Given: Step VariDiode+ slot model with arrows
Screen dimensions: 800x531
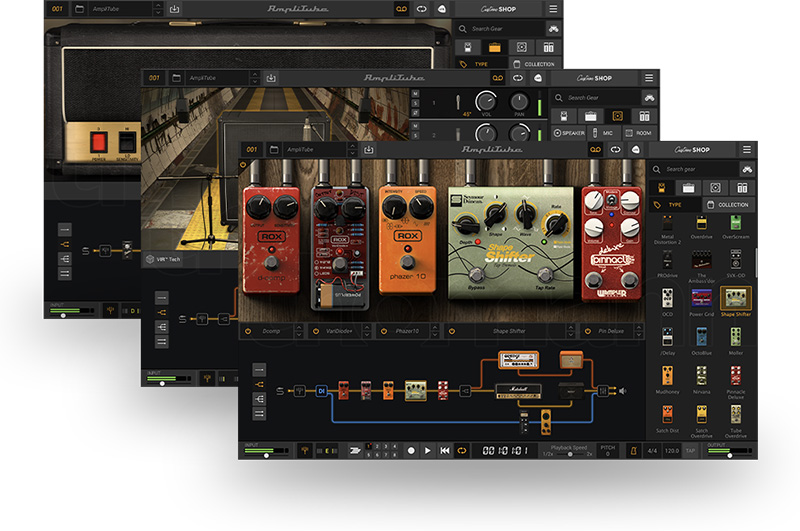Looking at the screenshot, I should [x=367, y=331].
